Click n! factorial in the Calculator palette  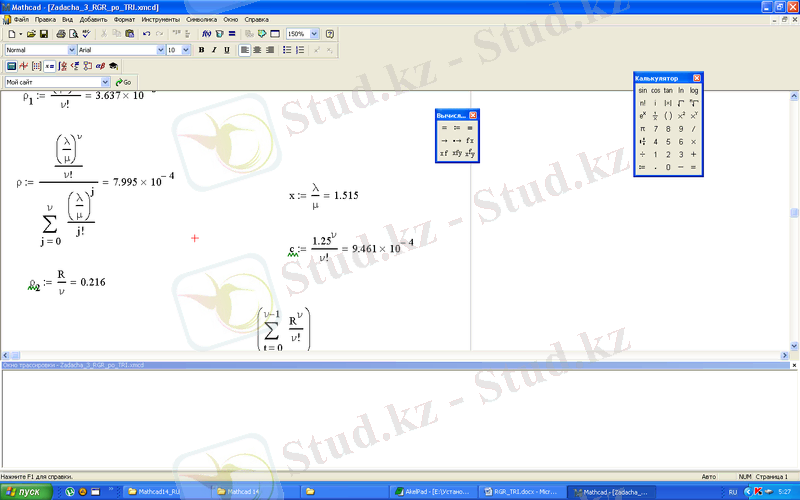642,103
